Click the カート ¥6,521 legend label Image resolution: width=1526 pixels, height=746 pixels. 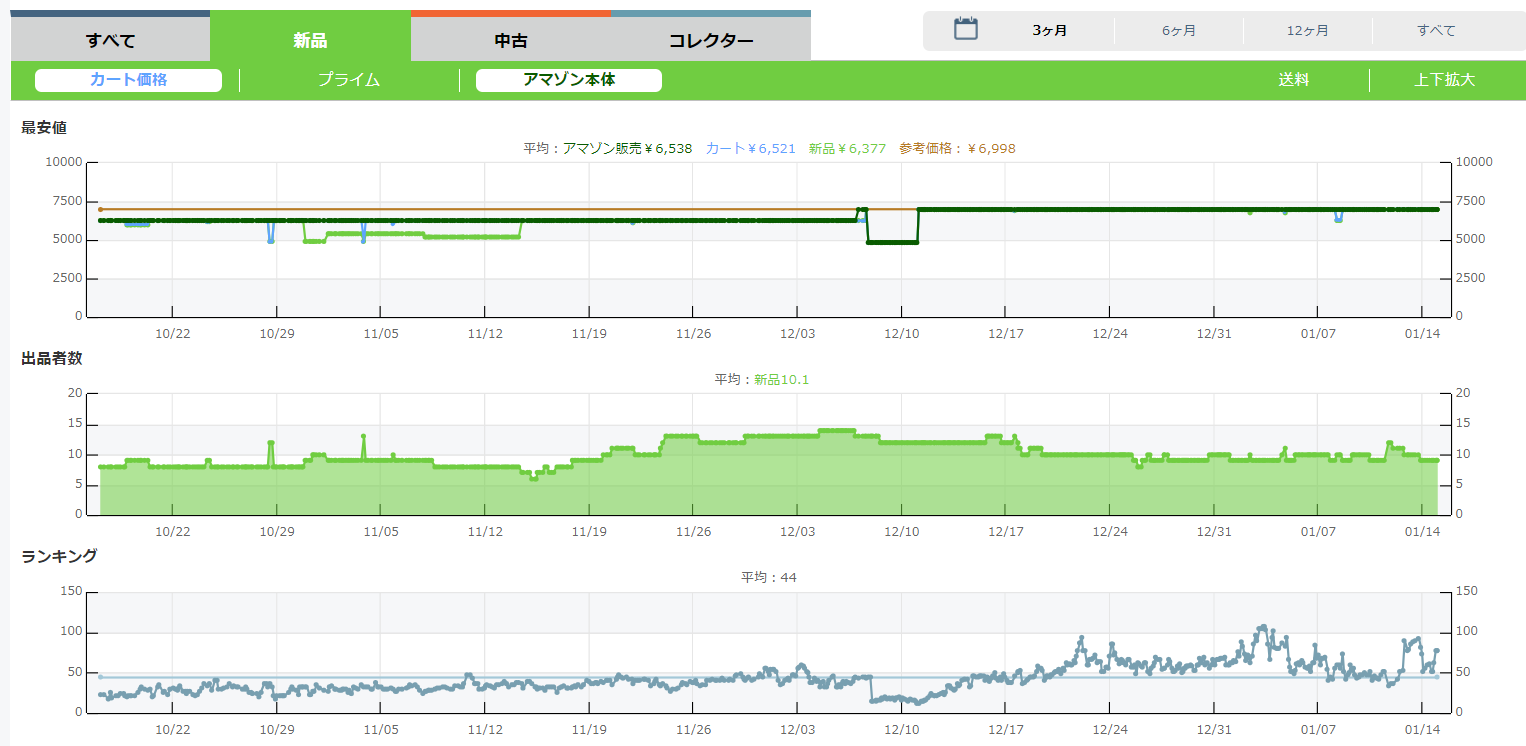750,148
